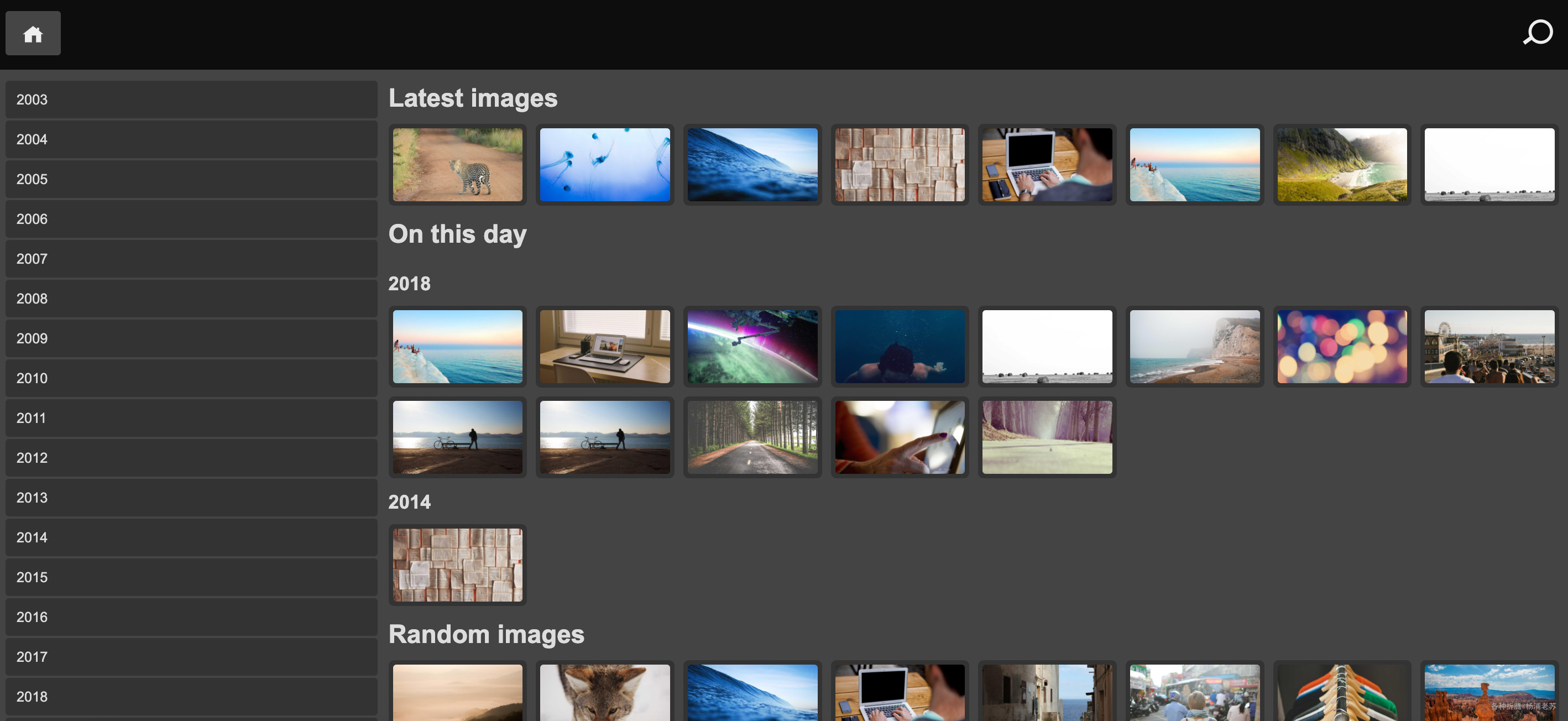The height and width of the screenshot is (721, 1568).
Task: Open laptop typing photo in Latest images
Action: pos(1047,164)
